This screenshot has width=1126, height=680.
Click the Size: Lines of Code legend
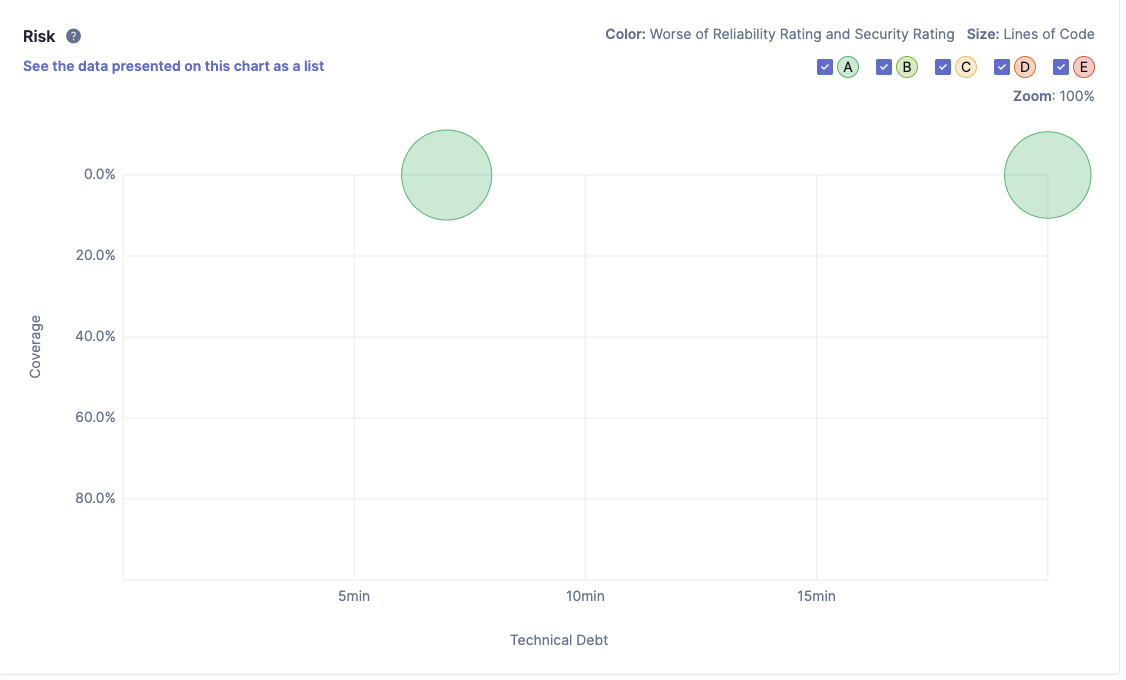pos(1030,34)
